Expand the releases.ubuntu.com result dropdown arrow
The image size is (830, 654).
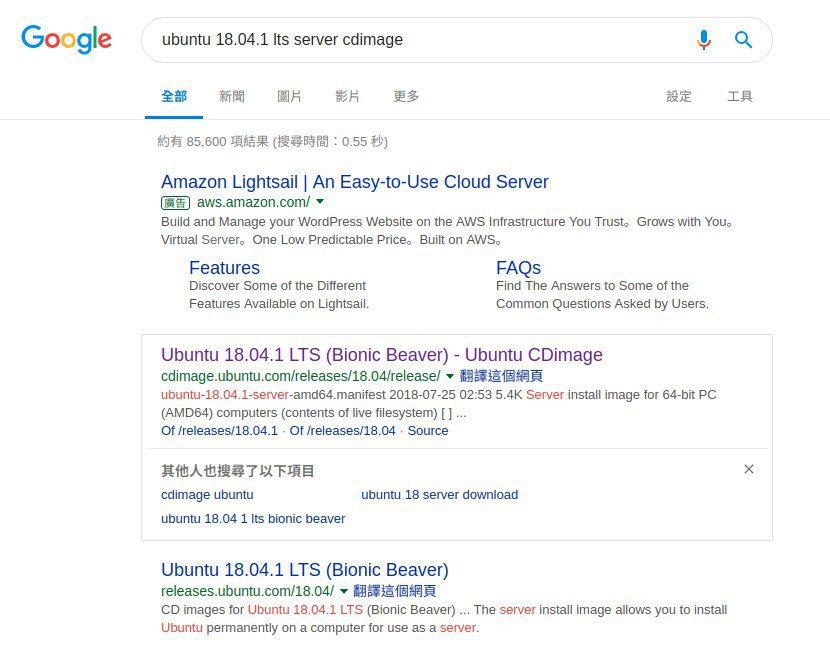tap(344, 591)
